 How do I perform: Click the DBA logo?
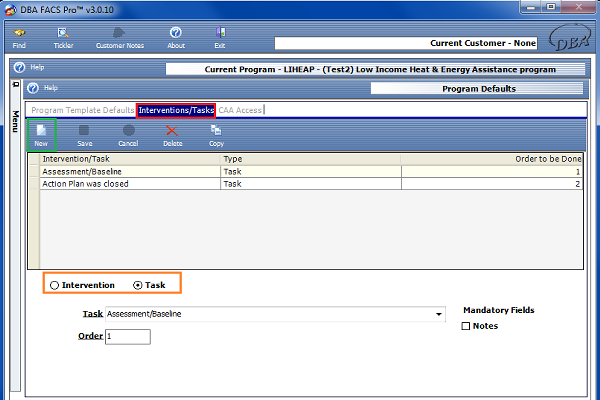570,38
